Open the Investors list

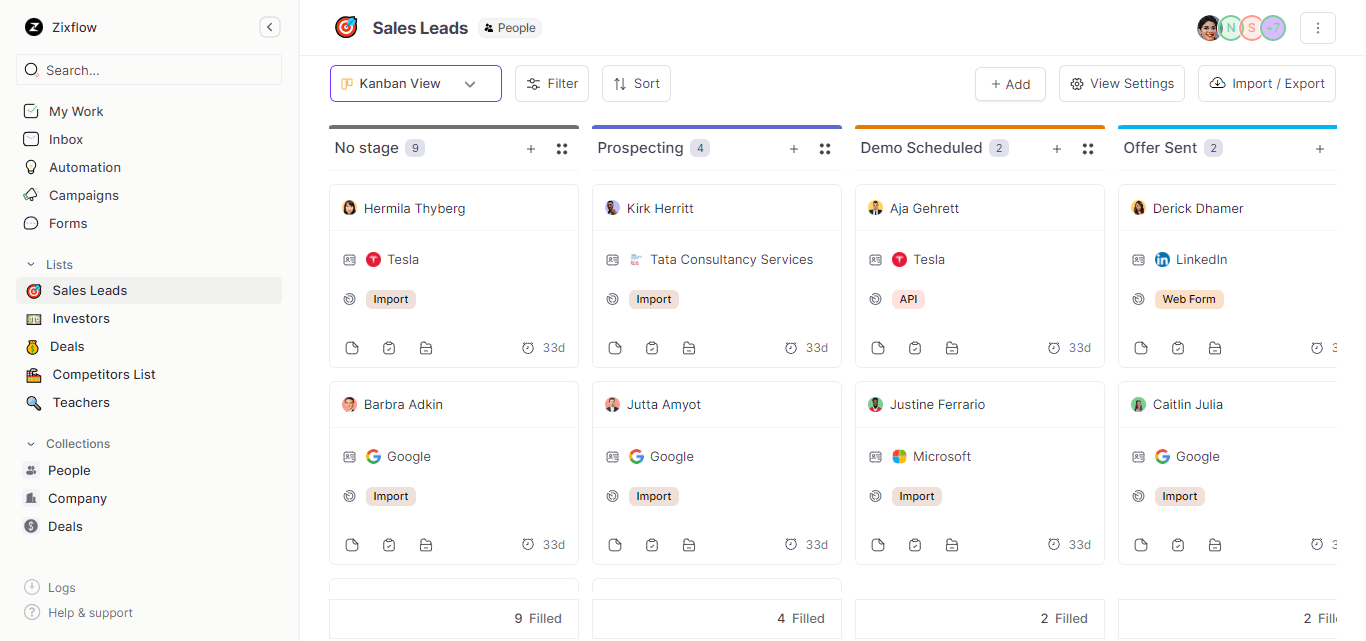point(82,318)
